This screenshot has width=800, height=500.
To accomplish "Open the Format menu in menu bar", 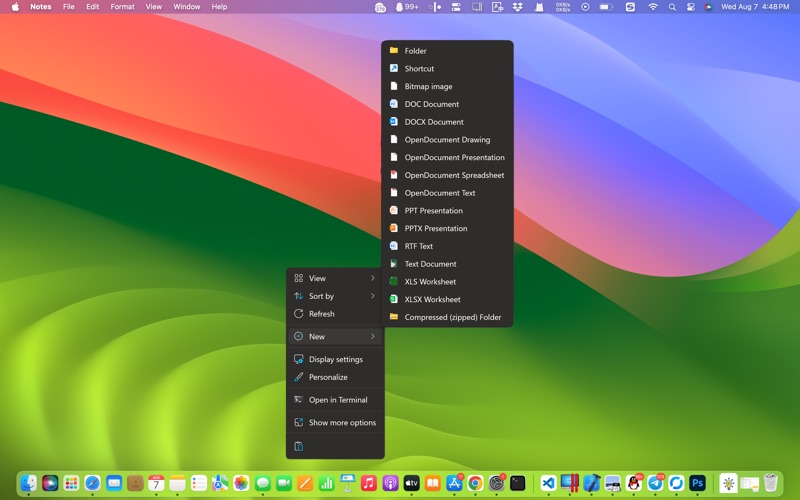I will (122, 7).
